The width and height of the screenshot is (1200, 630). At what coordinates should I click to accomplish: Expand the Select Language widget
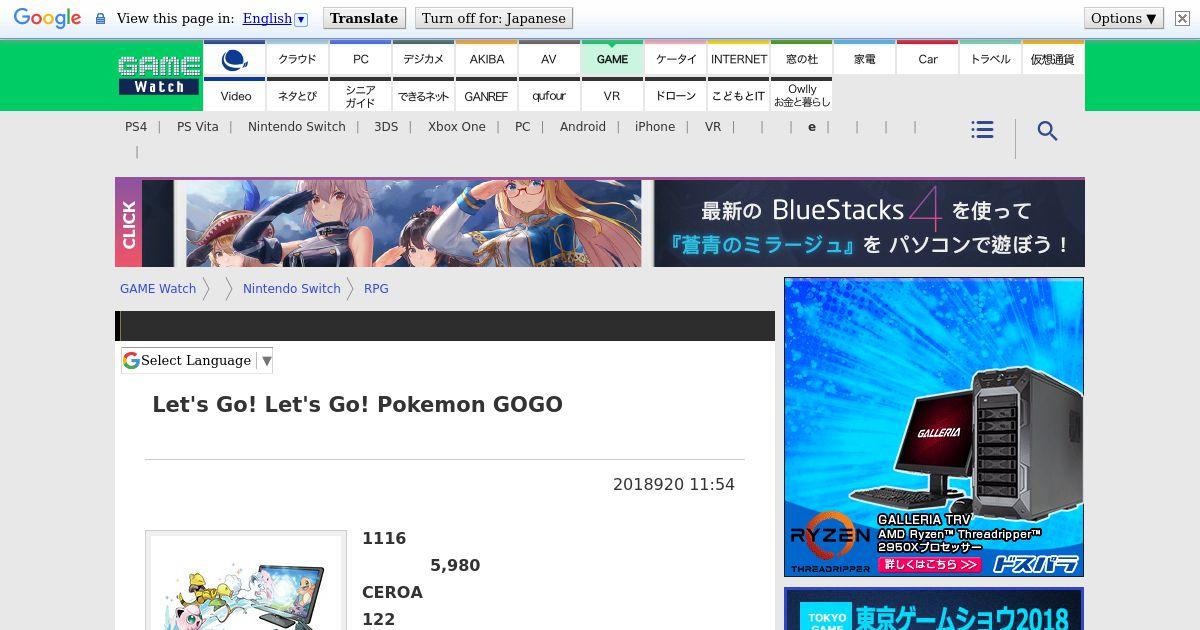[197, 360]
